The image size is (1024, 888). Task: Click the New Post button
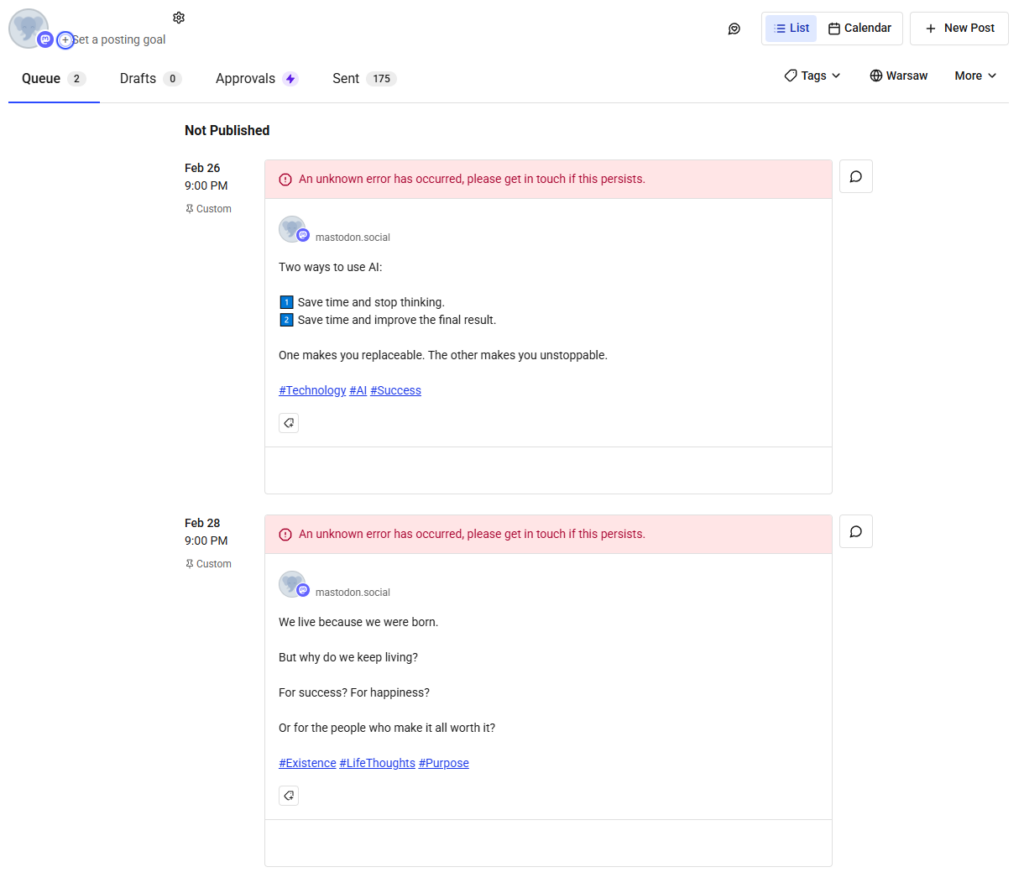click(x=959, y=28)
